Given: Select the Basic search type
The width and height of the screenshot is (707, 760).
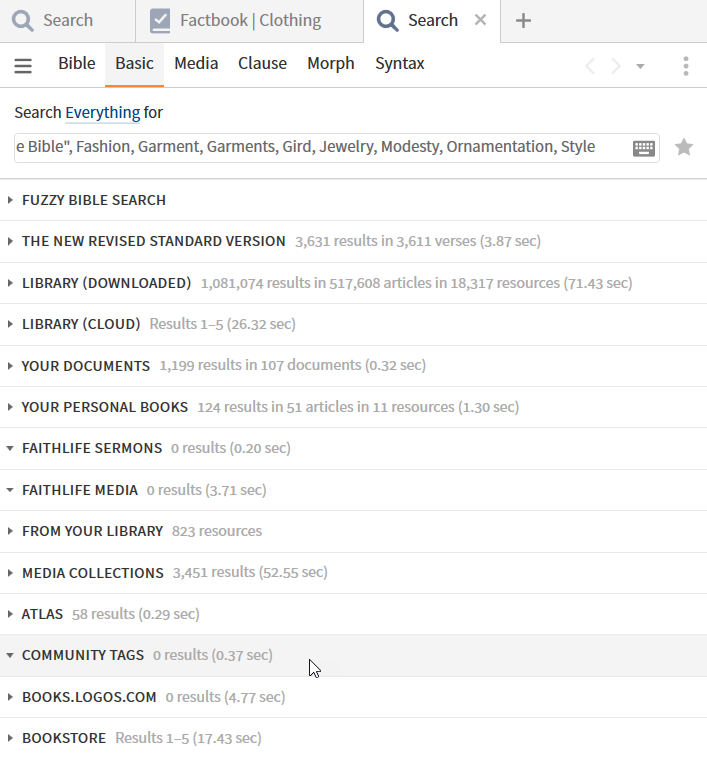Looking at the screenshot, I should pos(134,63).
